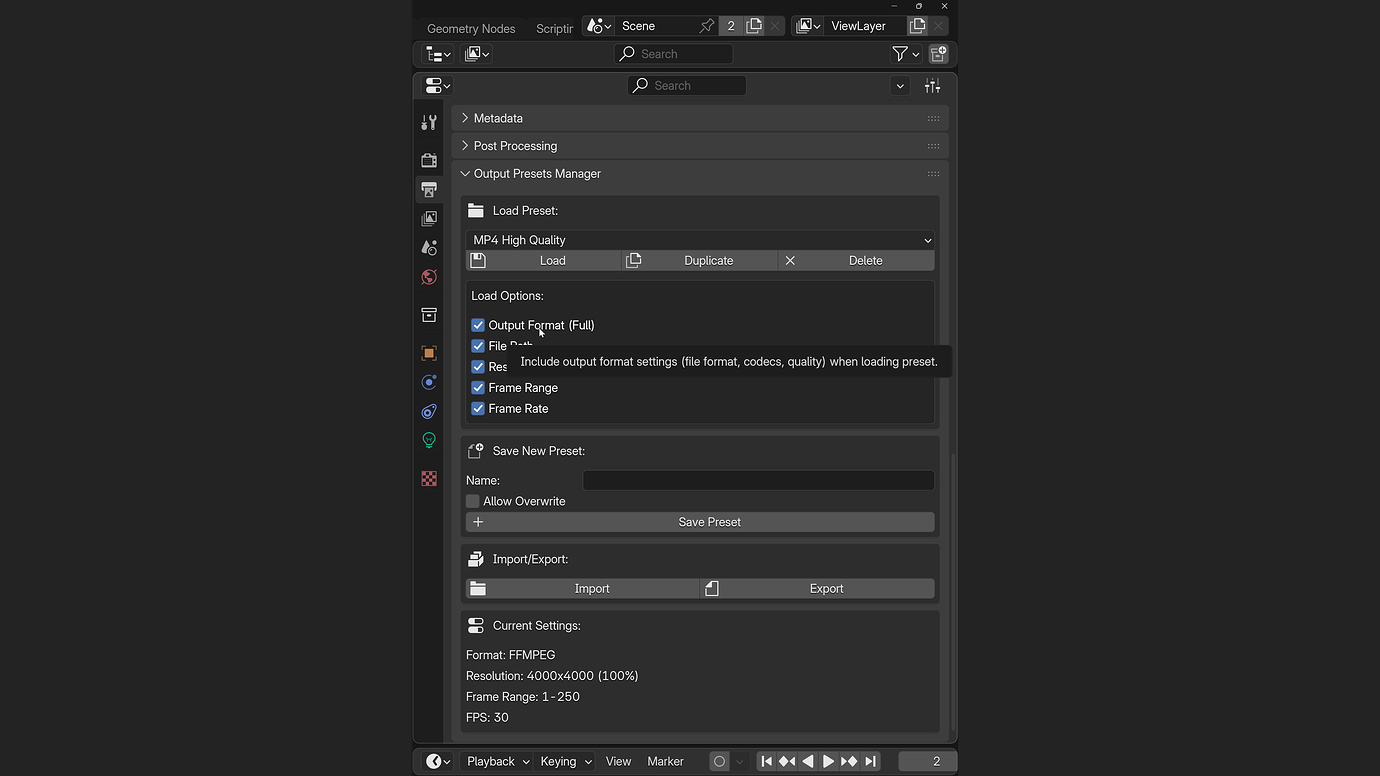1380x776 pixels.
Task: Load the selected preset
Action: (544, 261)
